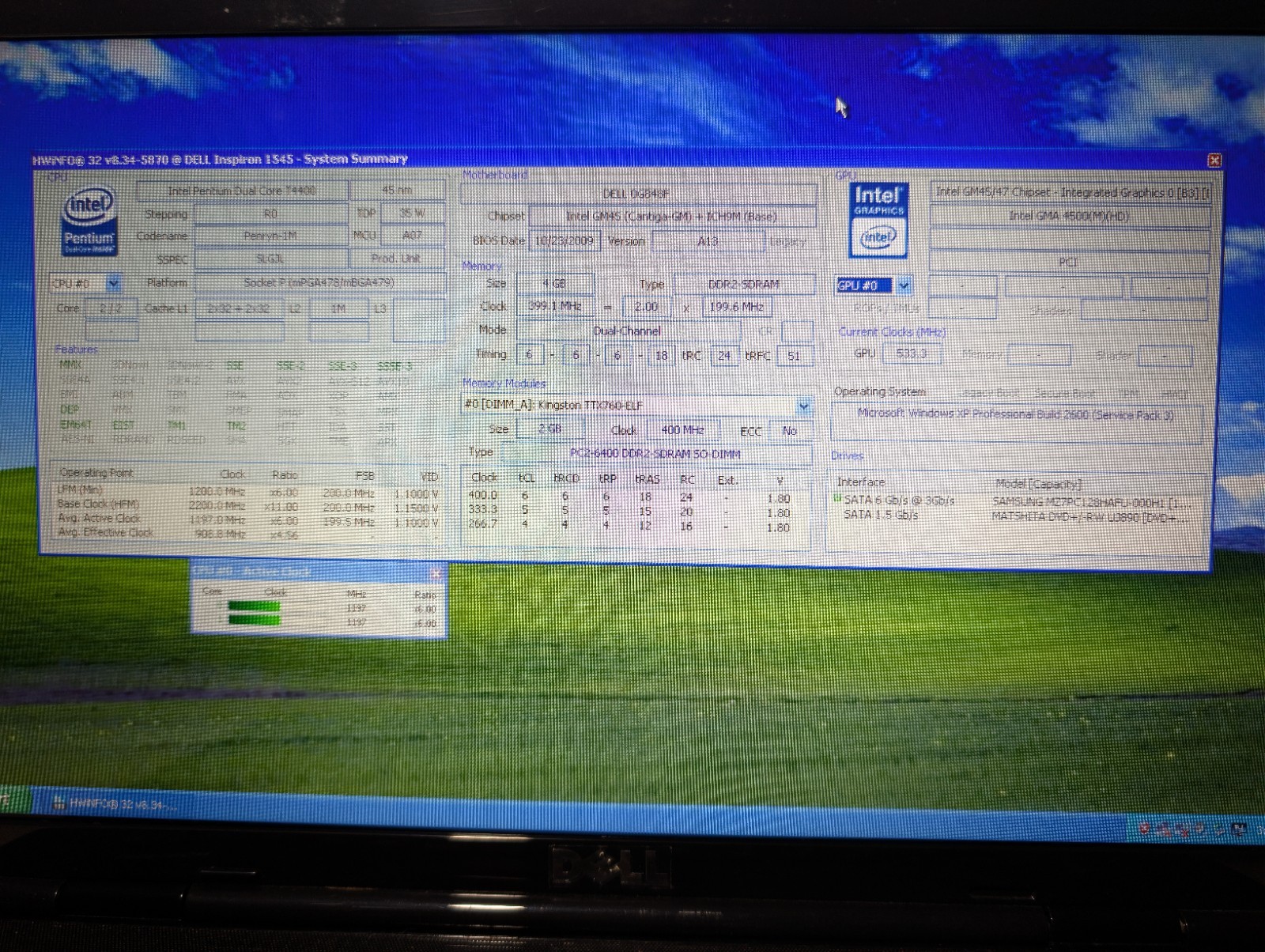Click the Intel Pentium CPU logo
1265x952 pixels.
(89, 222)
